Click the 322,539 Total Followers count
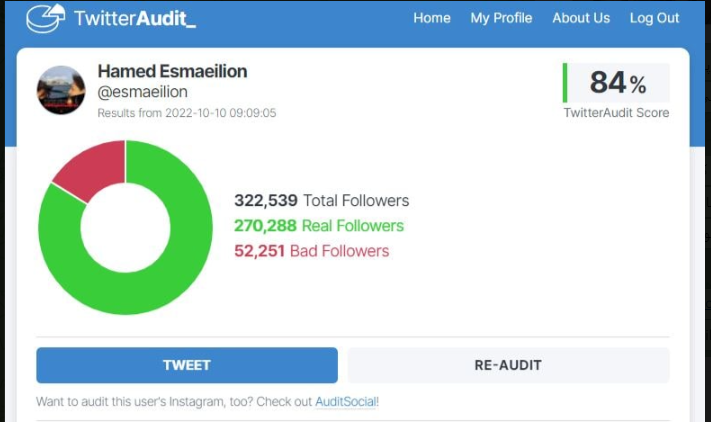 tap(321, 200)
